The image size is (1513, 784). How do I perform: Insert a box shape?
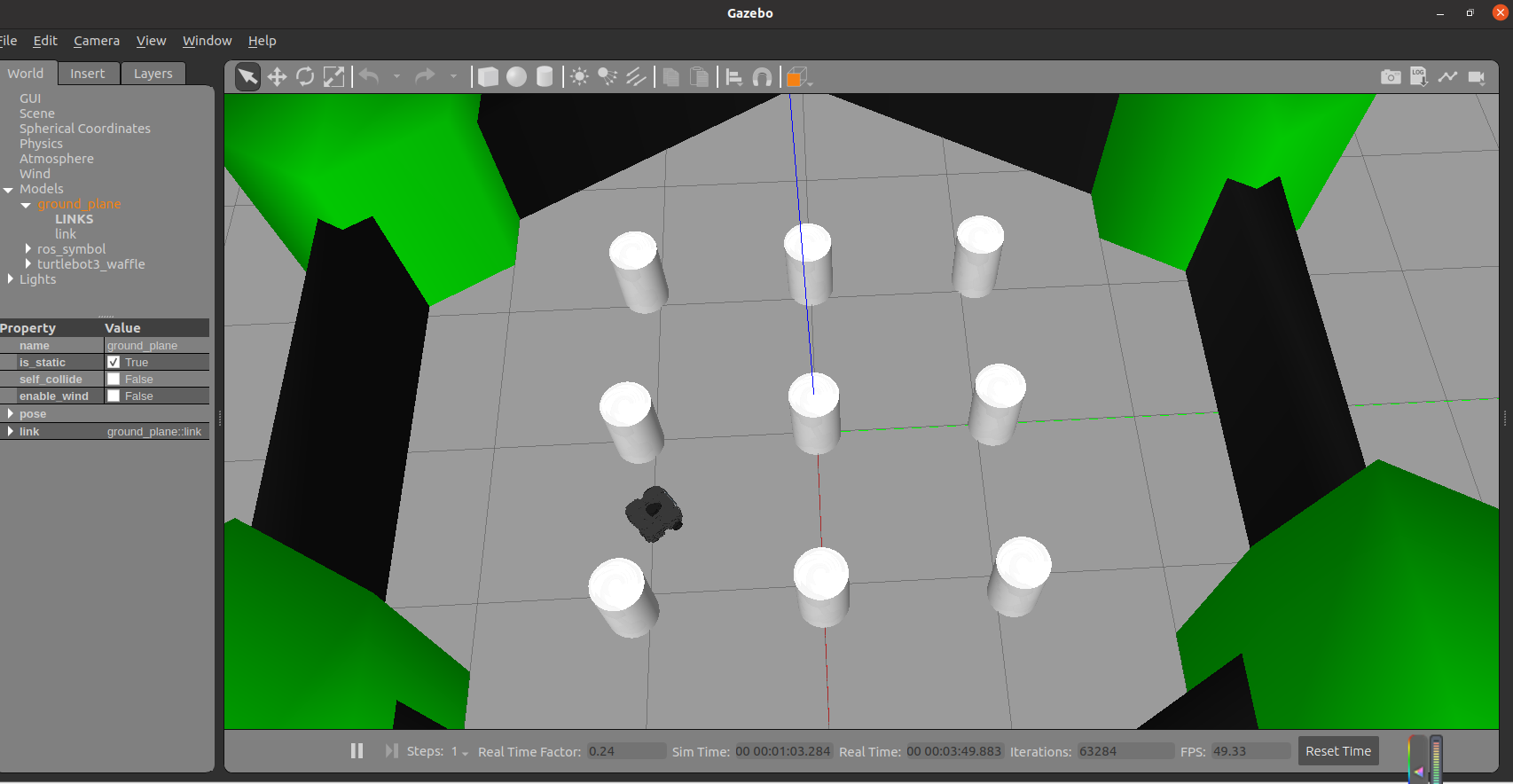point(488,77)
